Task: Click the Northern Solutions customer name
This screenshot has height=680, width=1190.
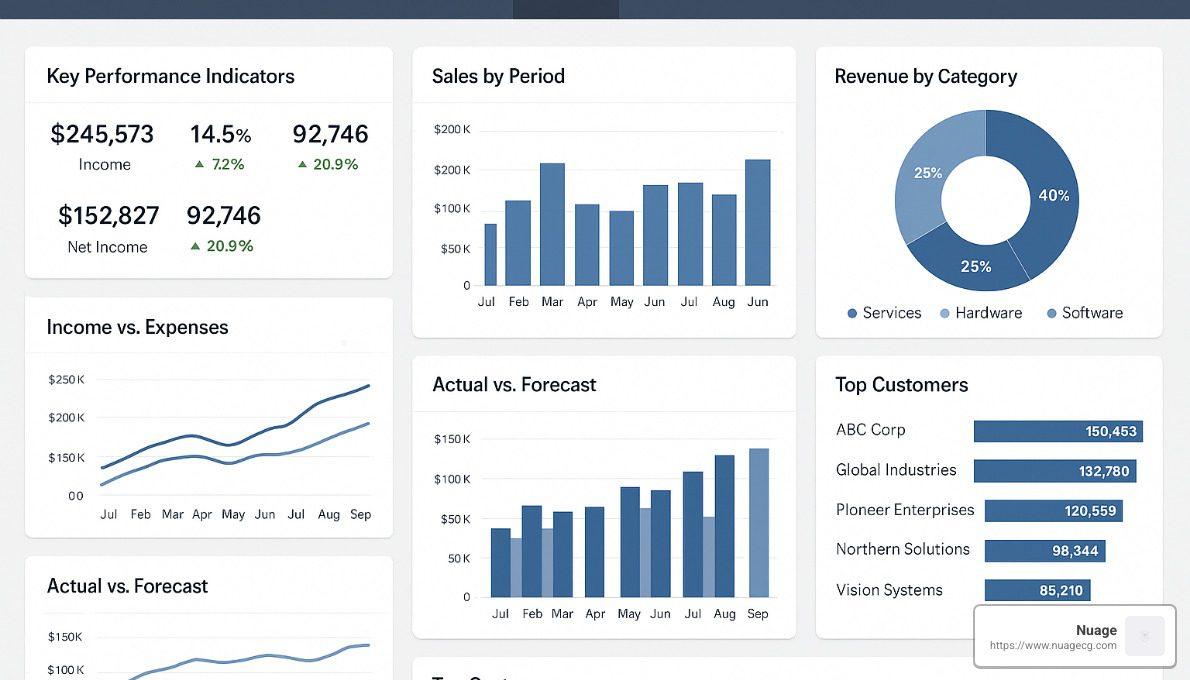Action: pos(903,549)
